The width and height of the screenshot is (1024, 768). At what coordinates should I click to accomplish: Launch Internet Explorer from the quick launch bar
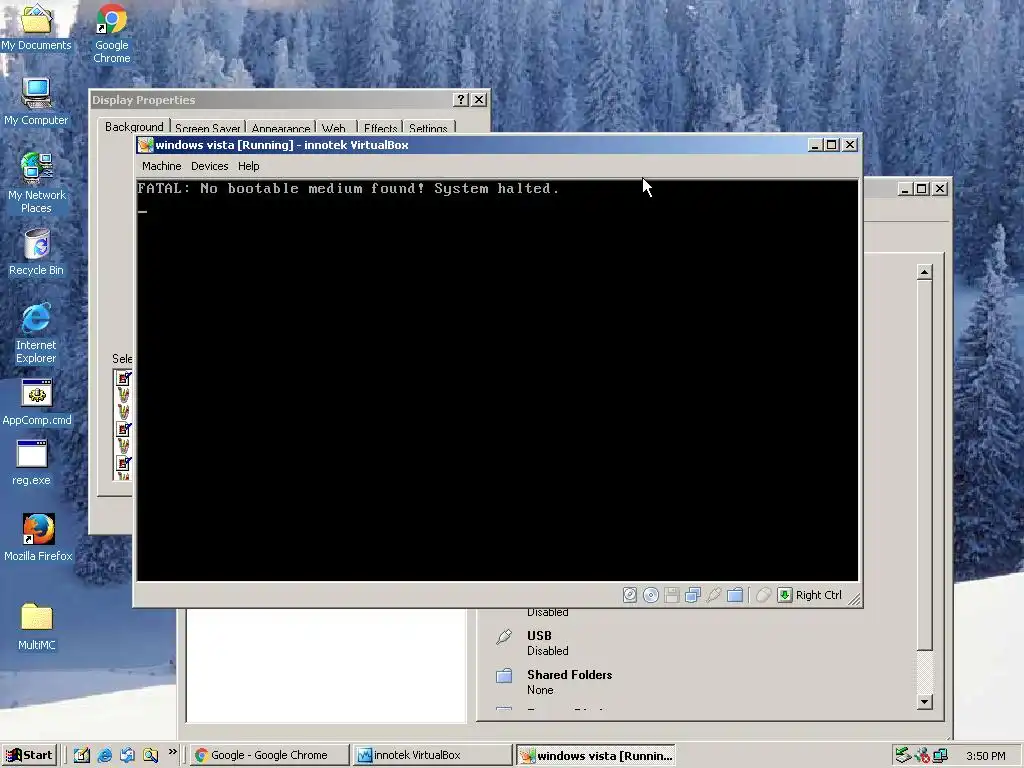pyautogui.click(x=104, y=755)
